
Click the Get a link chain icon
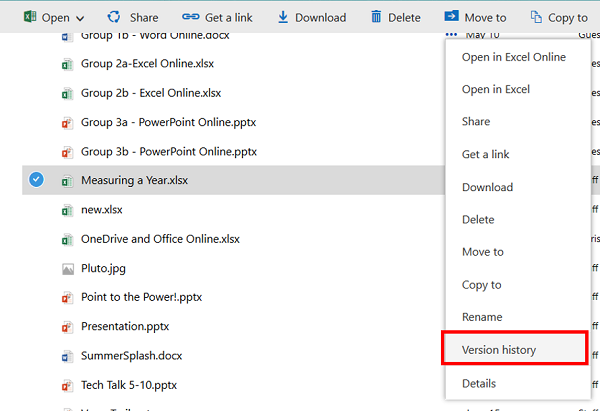[x=191, y=16]
